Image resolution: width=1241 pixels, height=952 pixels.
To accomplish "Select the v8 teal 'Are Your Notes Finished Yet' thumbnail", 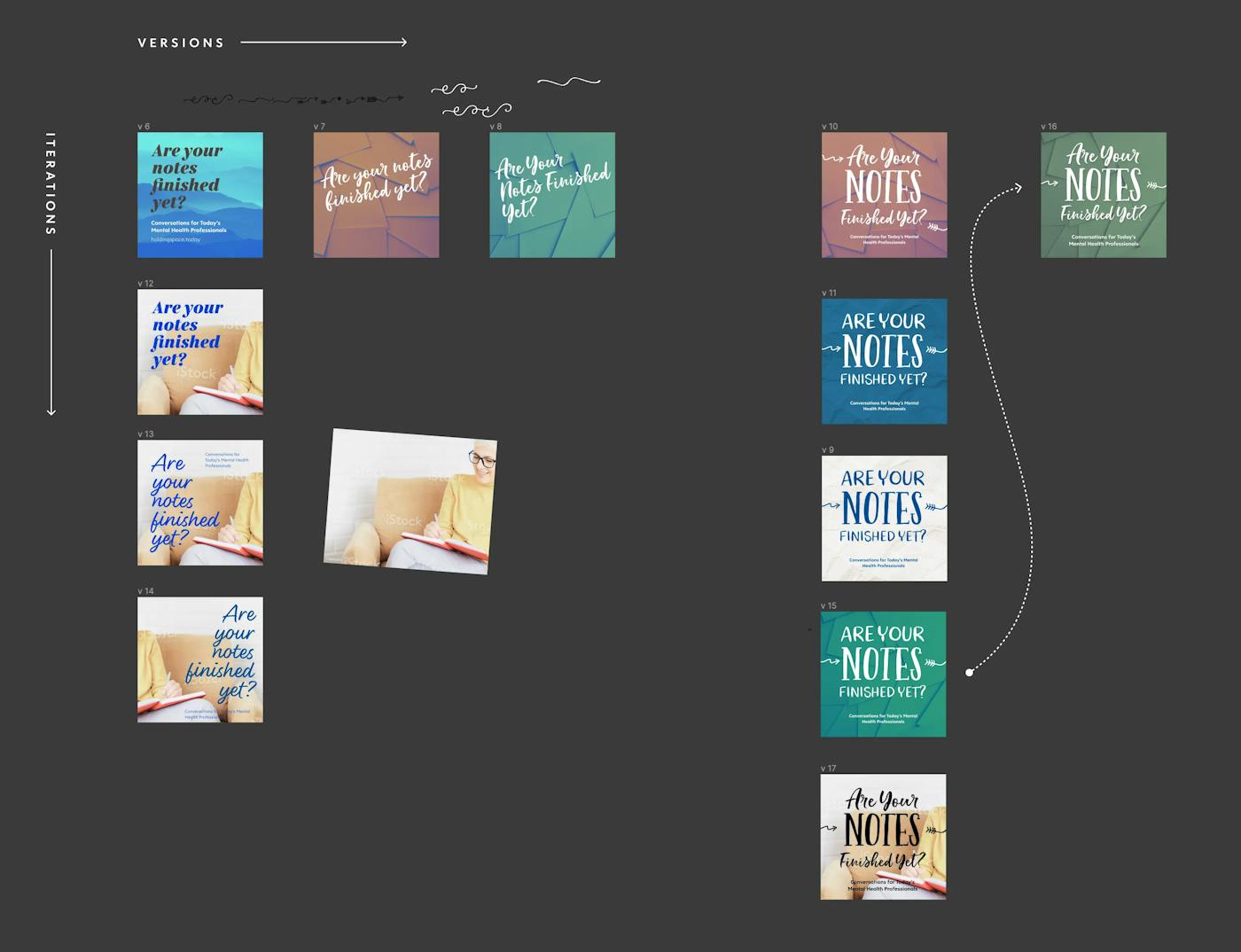I will [552, 195].
